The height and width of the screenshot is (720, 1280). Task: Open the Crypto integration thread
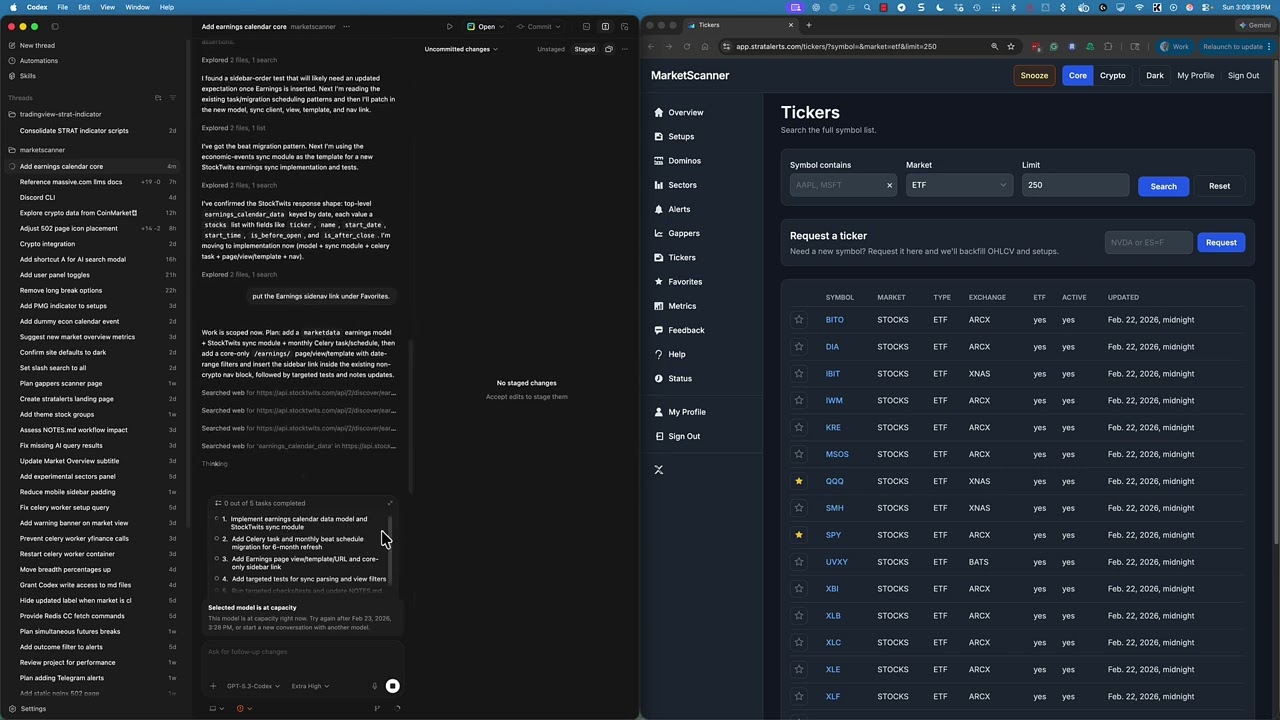click(x=47, y=244)
